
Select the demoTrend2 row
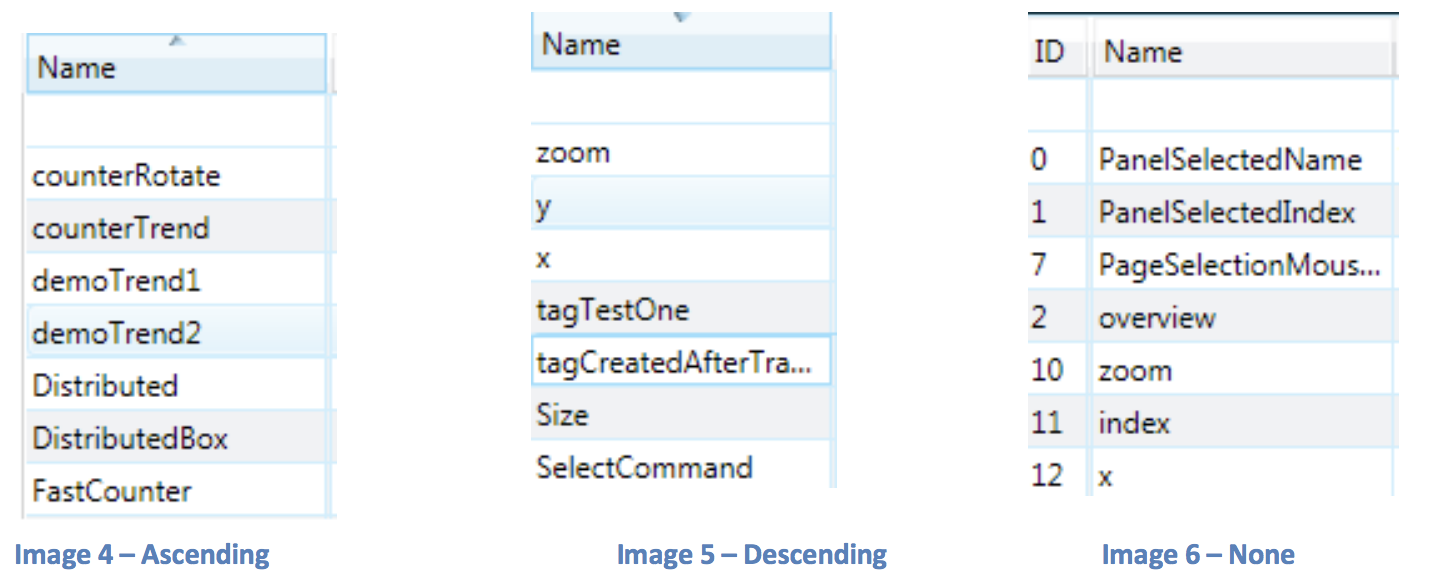(116, 332)
